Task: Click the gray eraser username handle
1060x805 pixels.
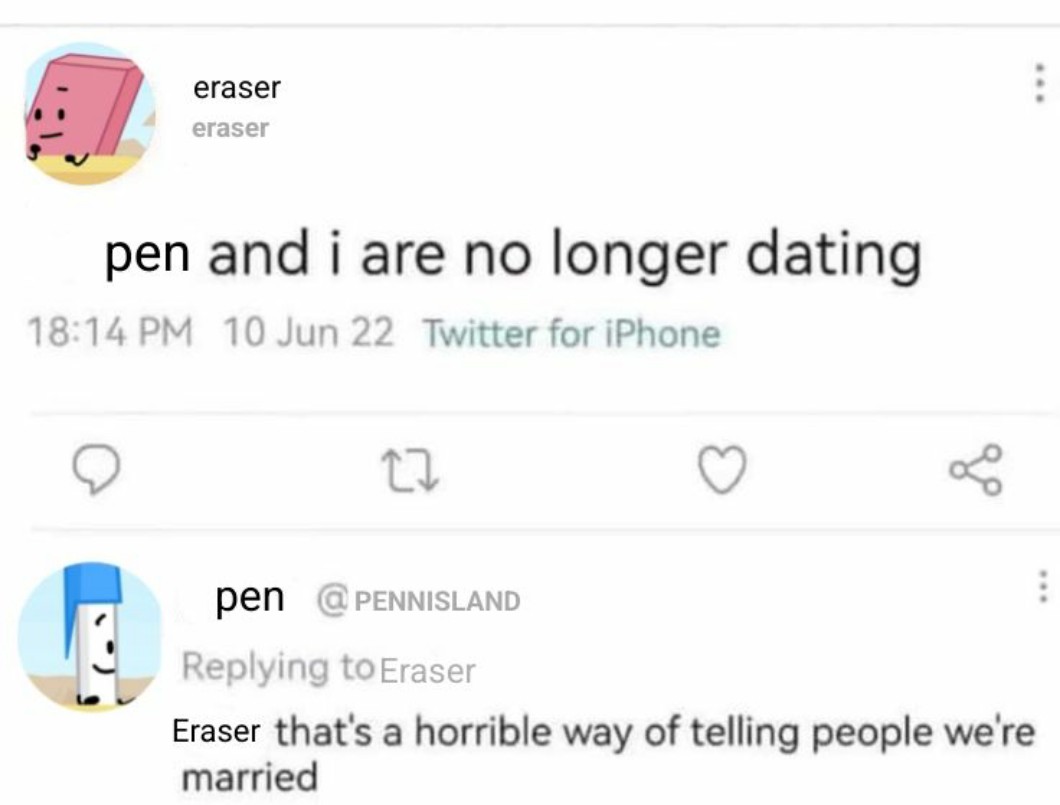Action: pyautogui.click(x=230, y=128)
